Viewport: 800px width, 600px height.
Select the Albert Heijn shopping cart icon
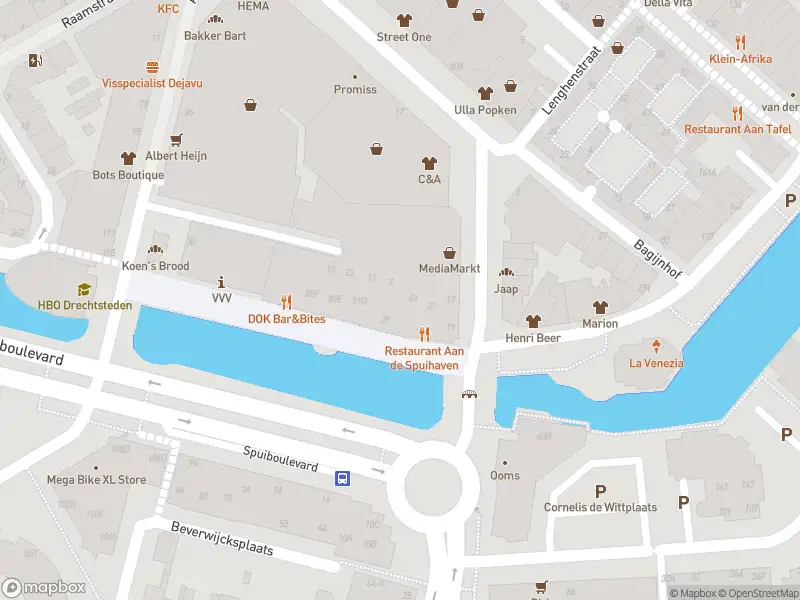177,139
